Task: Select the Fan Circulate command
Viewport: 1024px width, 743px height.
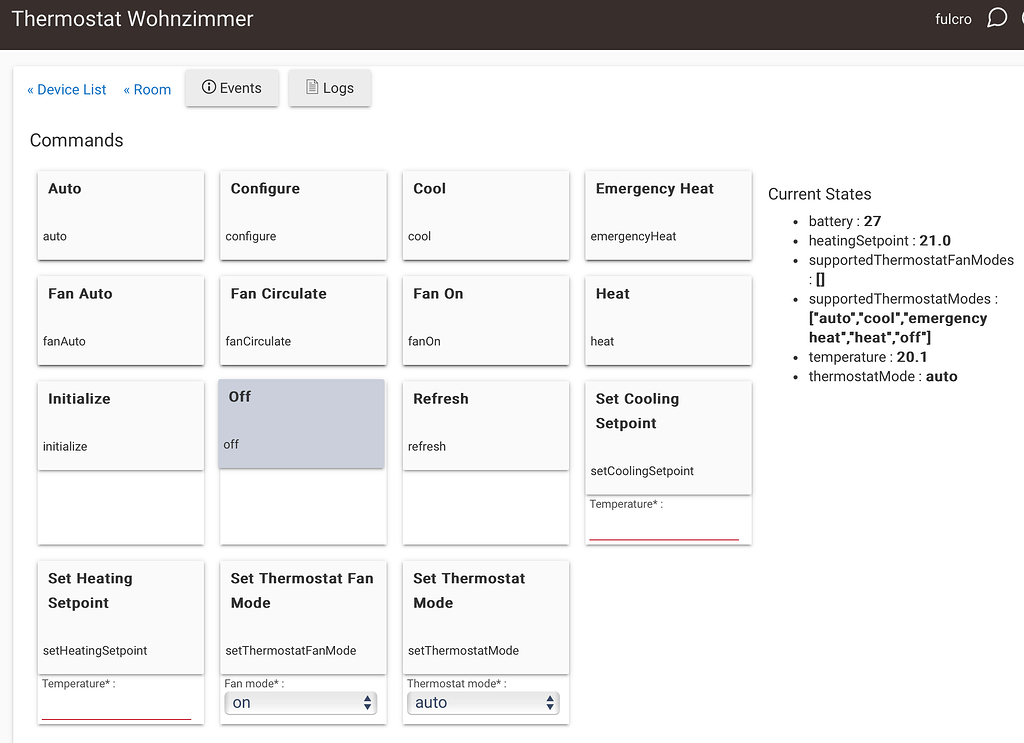Action: [x=303, y=319]
